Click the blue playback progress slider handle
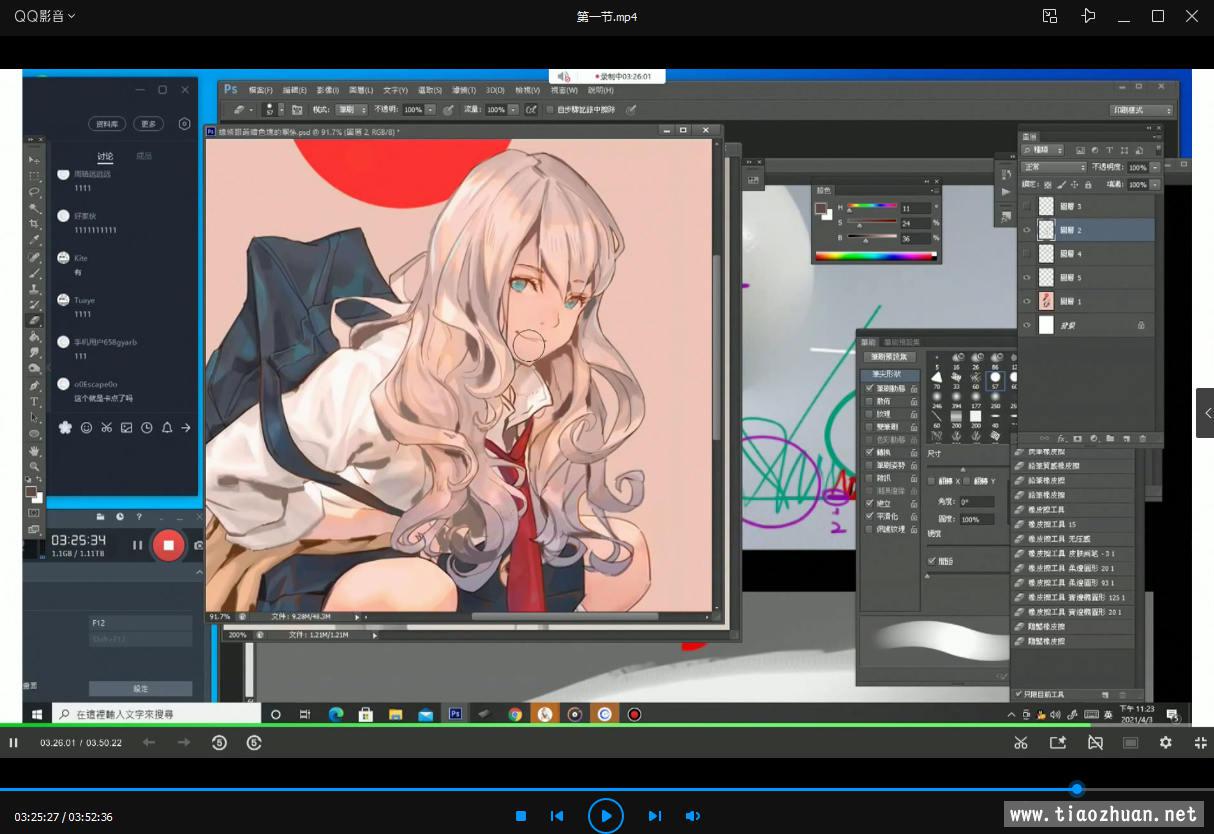Image resolution: width=1214 pixels, height=834 pixels. [1077, 789]
